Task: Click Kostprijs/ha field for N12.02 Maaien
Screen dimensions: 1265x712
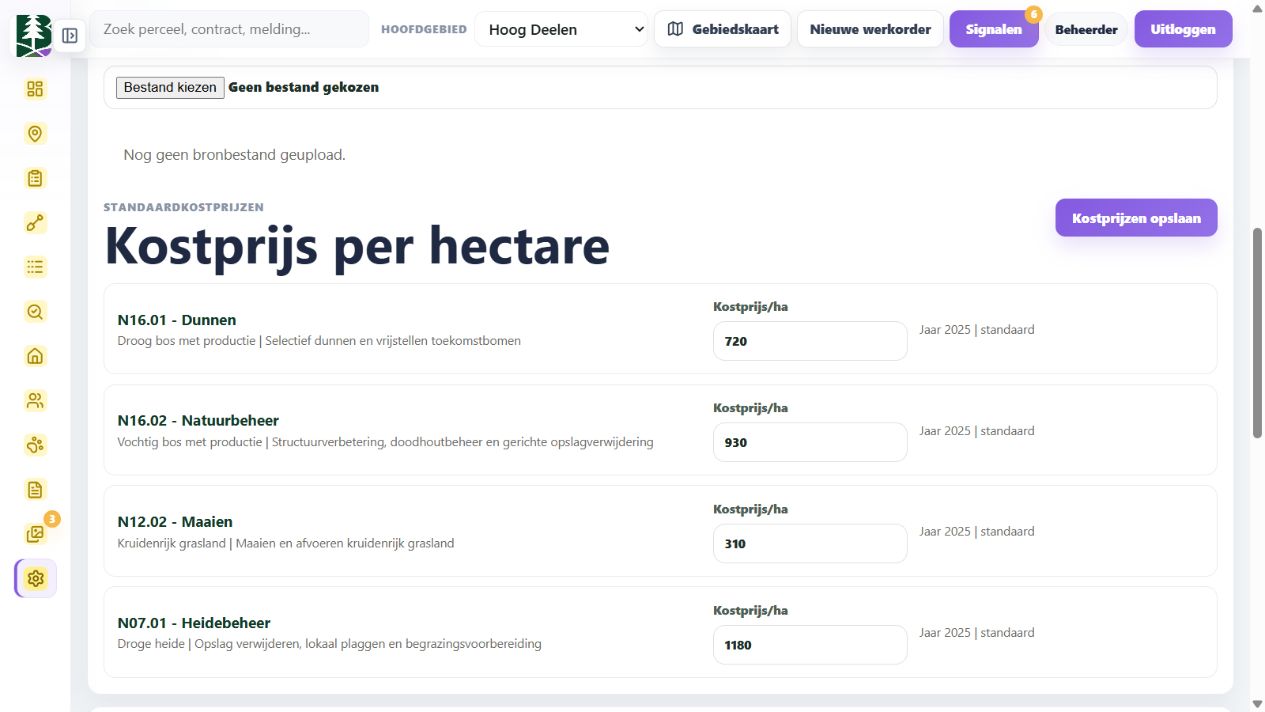Action: pyautogui.click(x=810, y=544)
